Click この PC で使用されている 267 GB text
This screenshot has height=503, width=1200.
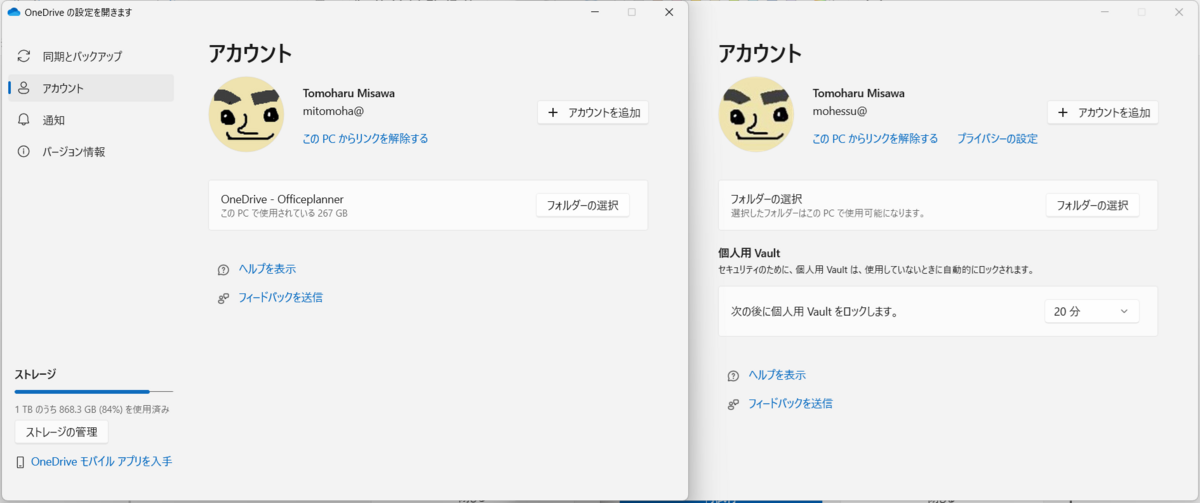pos(284,213)
